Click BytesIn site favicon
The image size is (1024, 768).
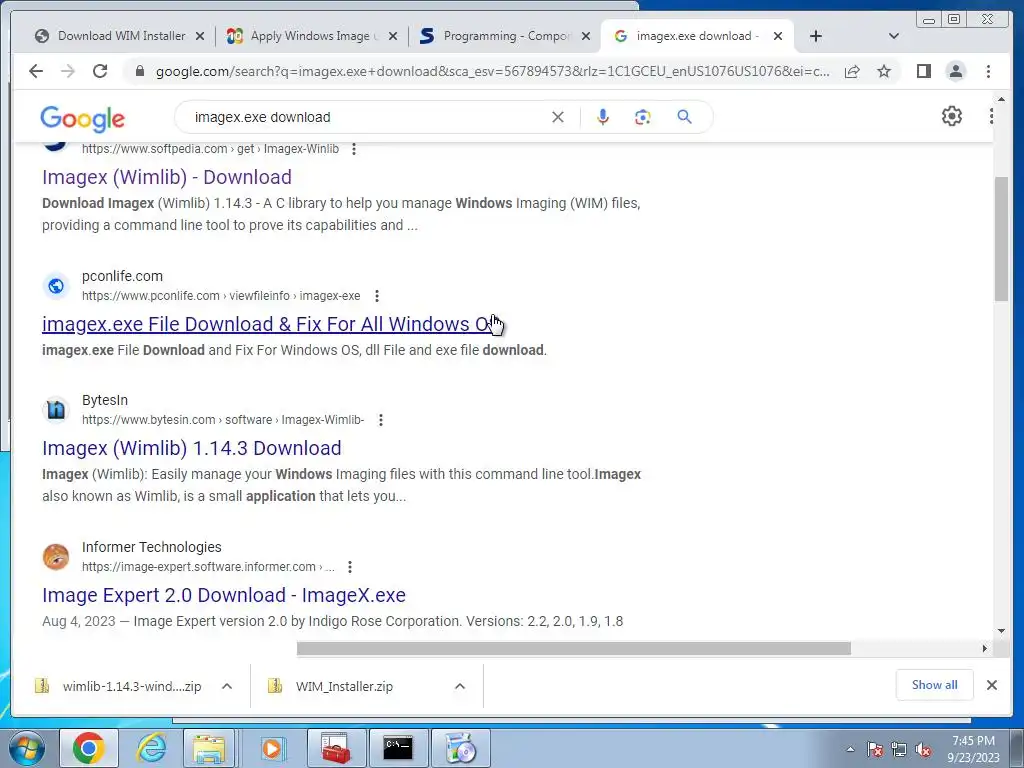pos(56,410)
